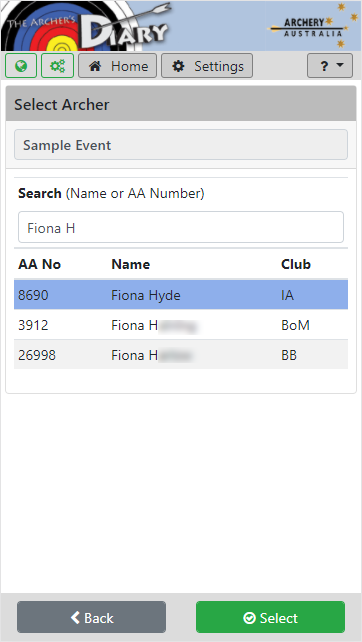The image size is (362, 642).
Task: Click the Club column header
Action: [296, 264]
